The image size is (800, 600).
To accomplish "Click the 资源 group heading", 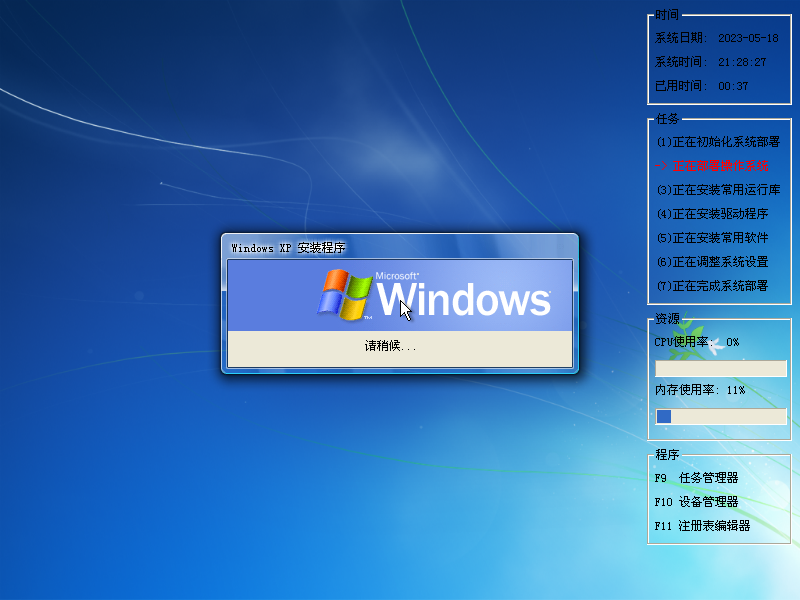I will pyautogui.click(x=667, y=319).
